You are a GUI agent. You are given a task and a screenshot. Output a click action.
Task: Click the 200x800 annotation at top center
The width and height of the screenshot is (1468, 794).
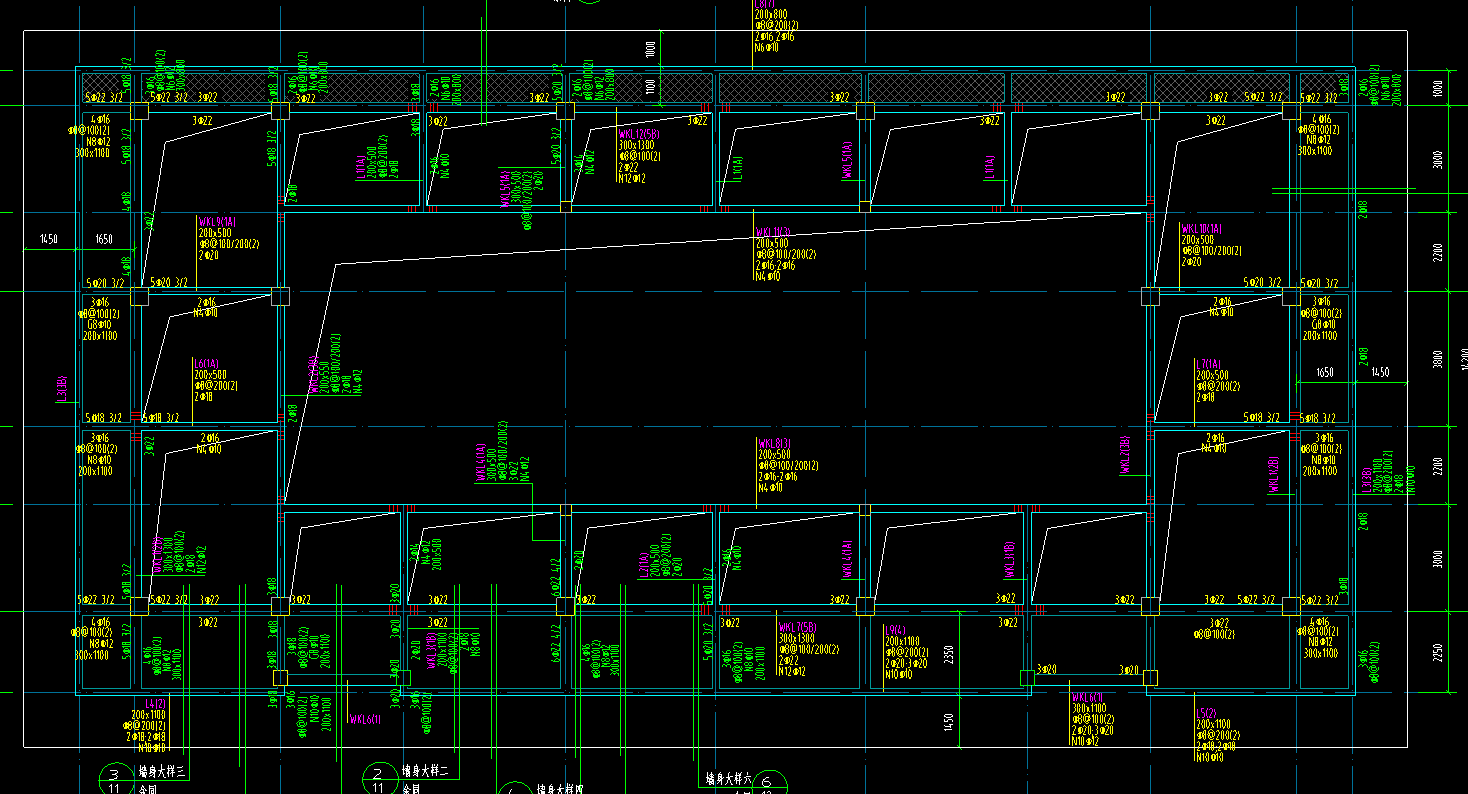pyautogui.click(x=772, y=14)
